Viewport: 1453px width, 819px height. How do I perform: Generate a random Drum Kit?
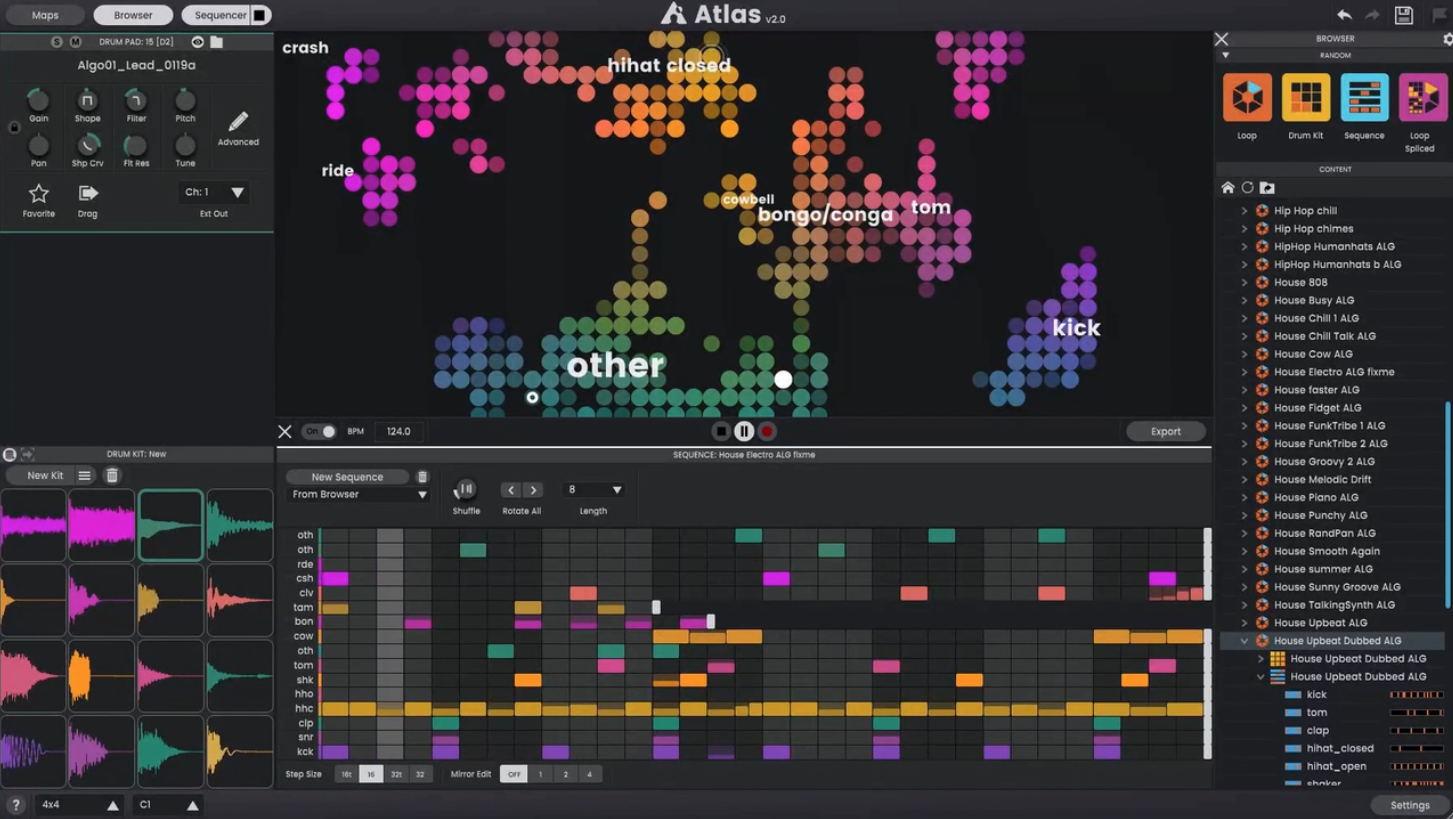point(1305,98)
